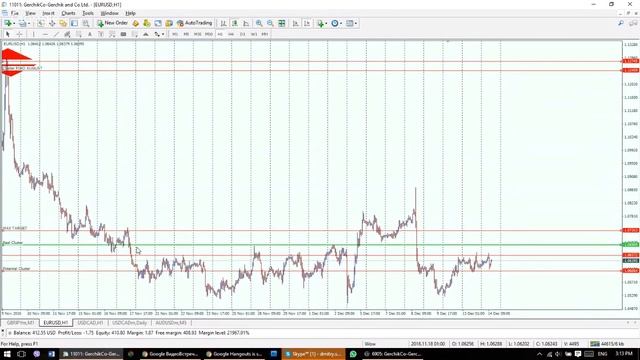Open the Periods clock dropdown
The width and height of the screenshot is (640, 360).
336,23
